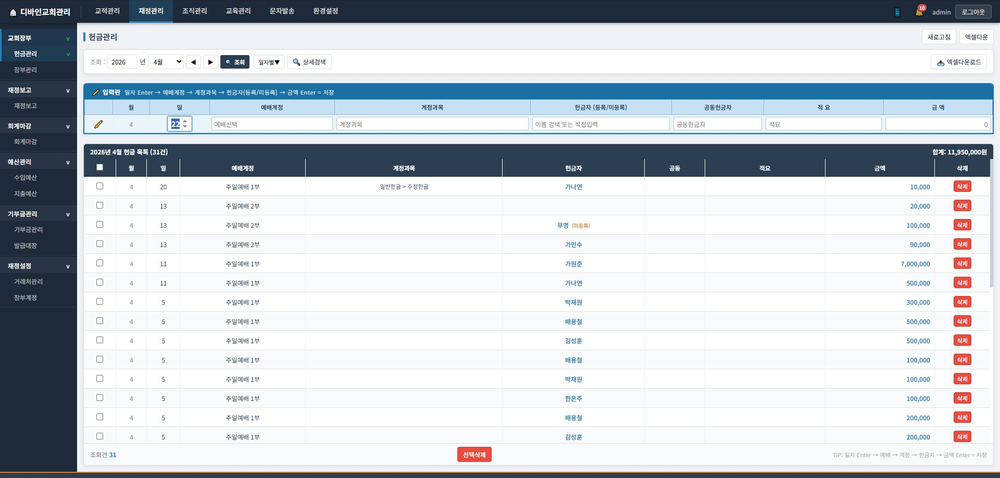Click the red 선택삭제 button
The image size is (1000, 478).
coord(474,454)
